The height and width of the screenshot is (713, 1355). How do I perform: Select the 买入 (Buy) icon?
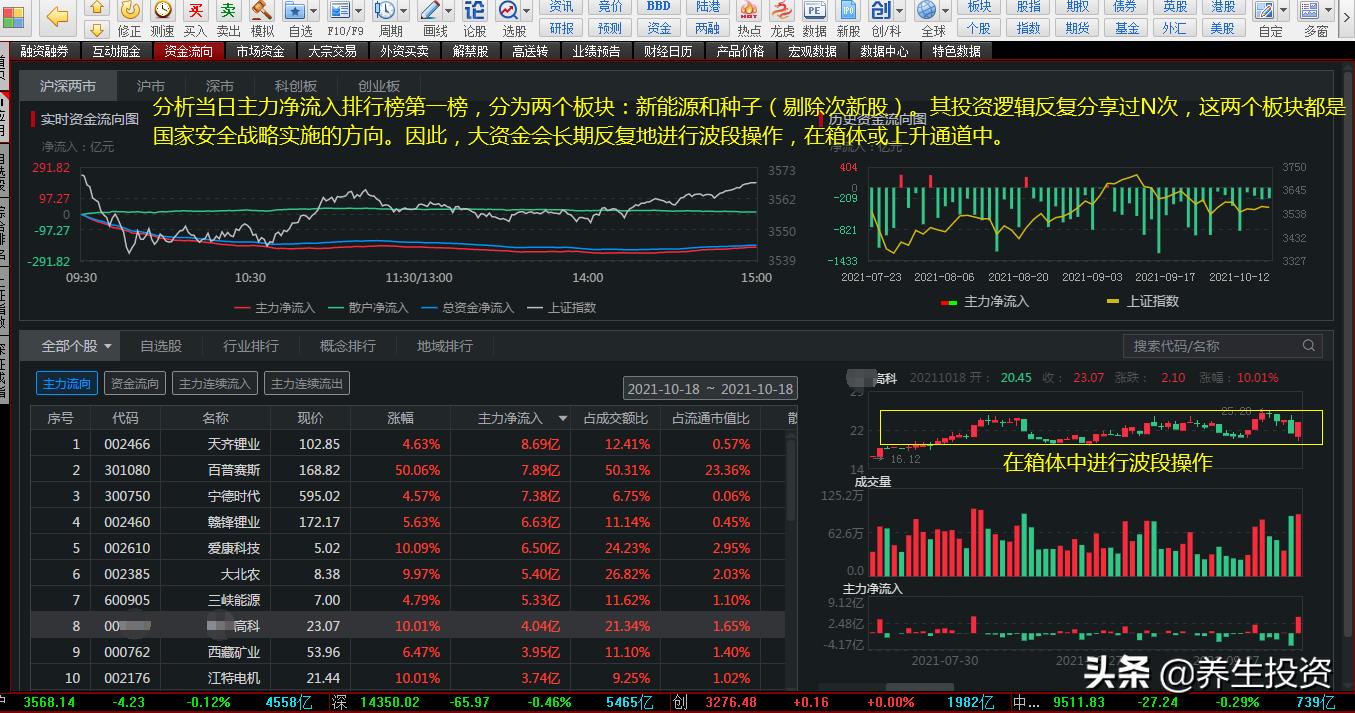point(198,13)
